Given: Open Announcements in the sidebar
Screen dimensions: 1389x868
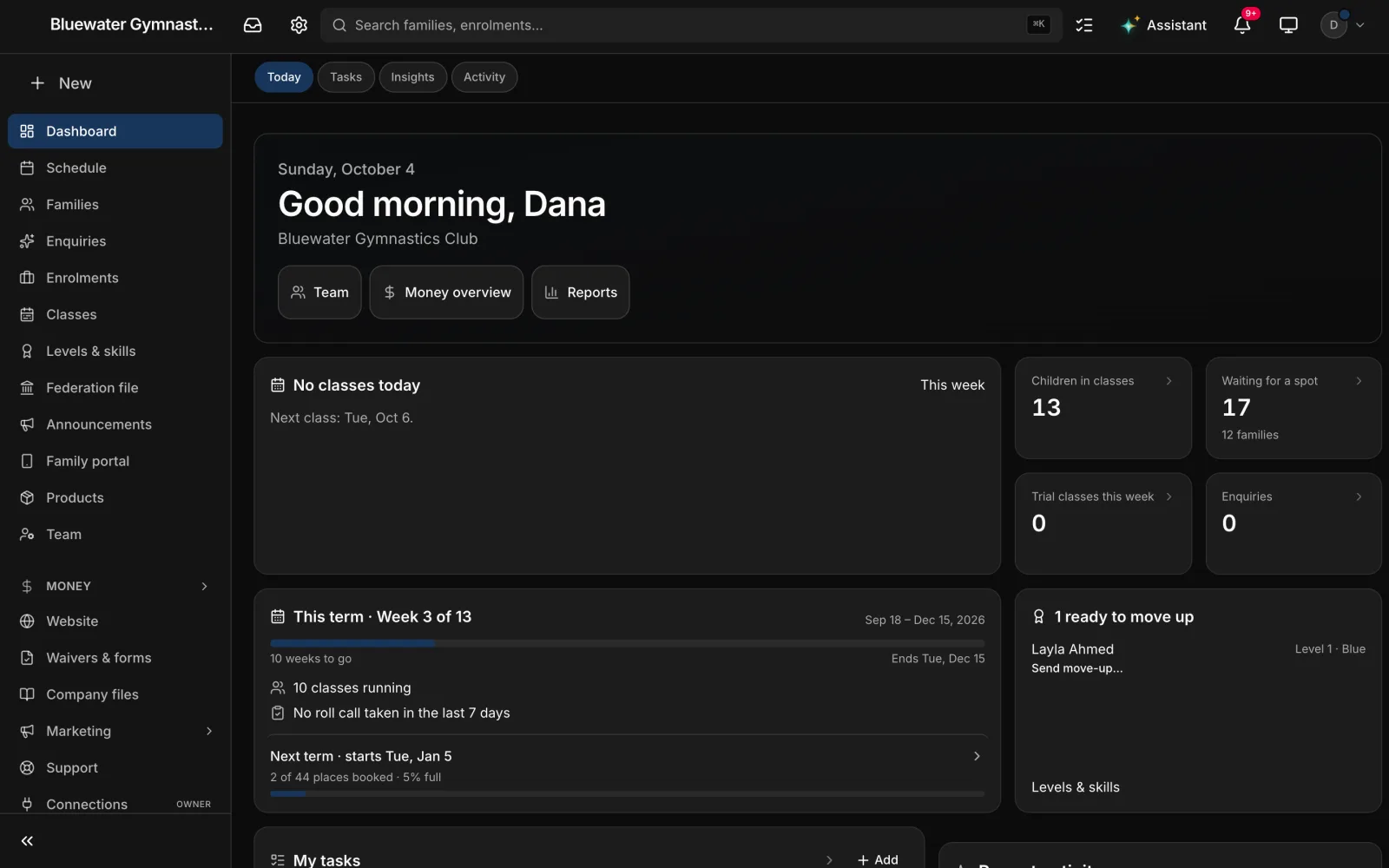Looking at the screenshot, I should click(x=115, y=424).
